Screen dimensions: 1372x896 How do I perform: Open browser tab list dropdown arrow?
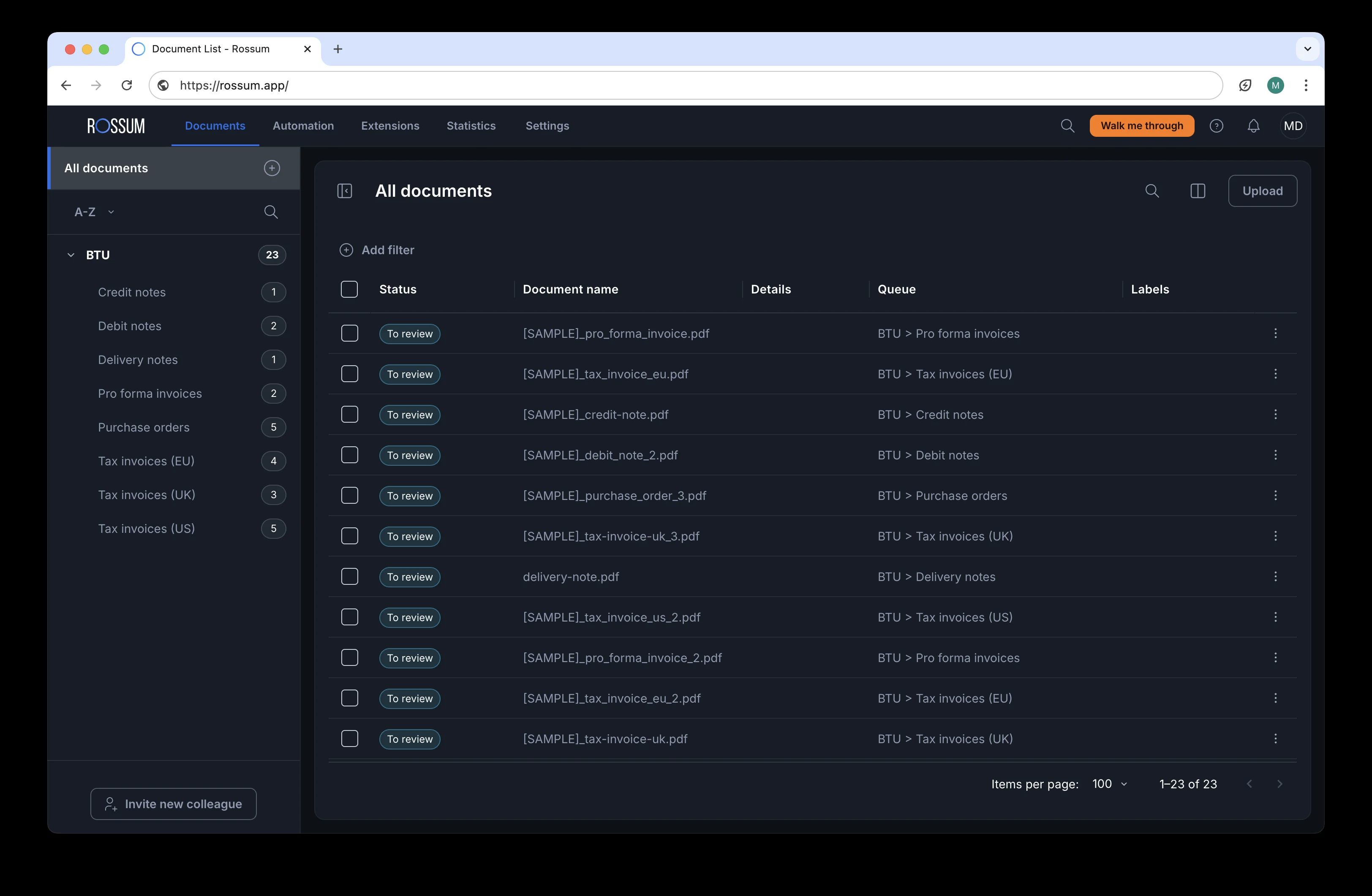pyautogui.click(x=1307, y=49)
